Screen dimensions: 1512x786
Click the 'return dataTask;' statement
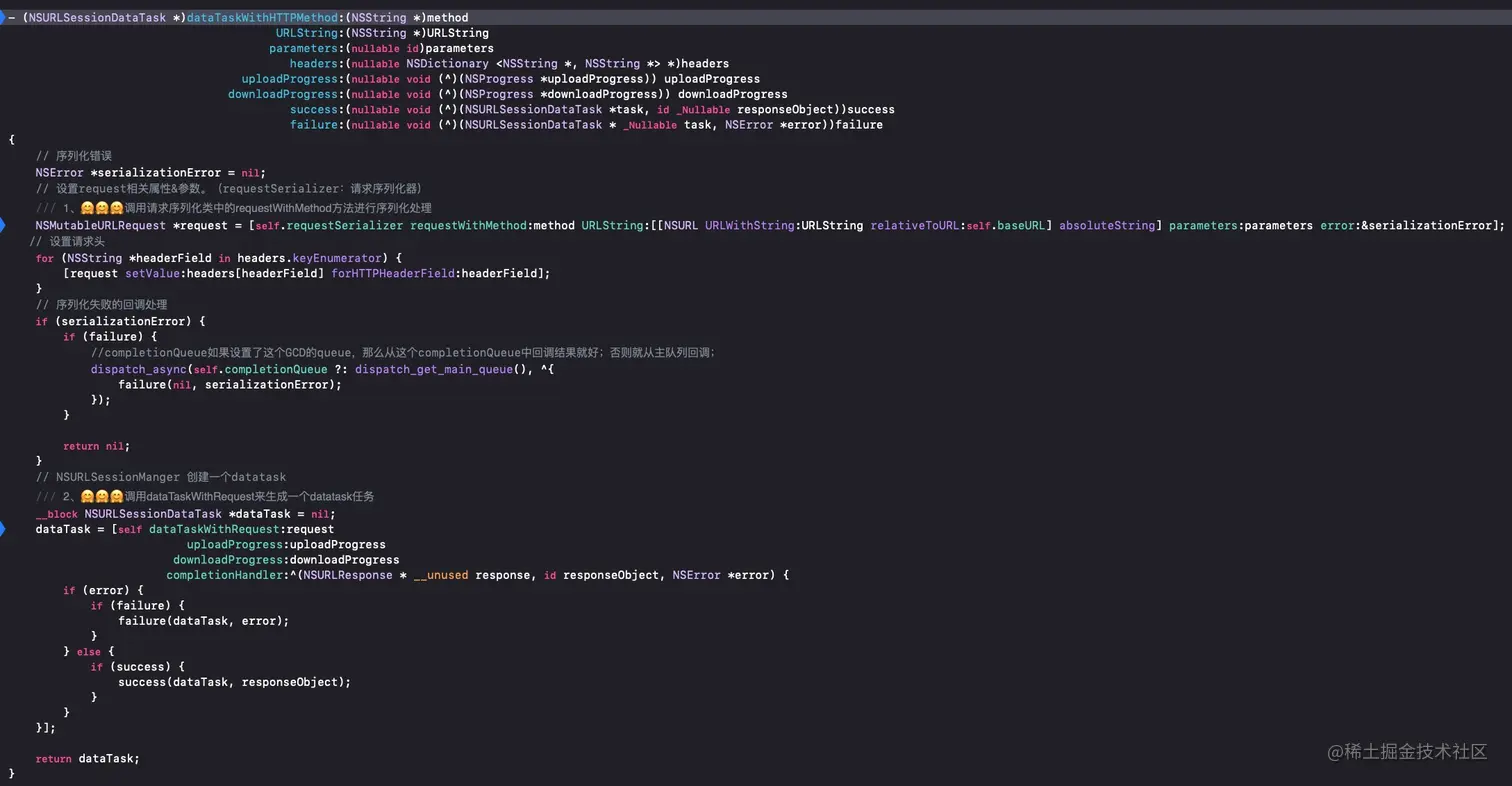(88, 758)
